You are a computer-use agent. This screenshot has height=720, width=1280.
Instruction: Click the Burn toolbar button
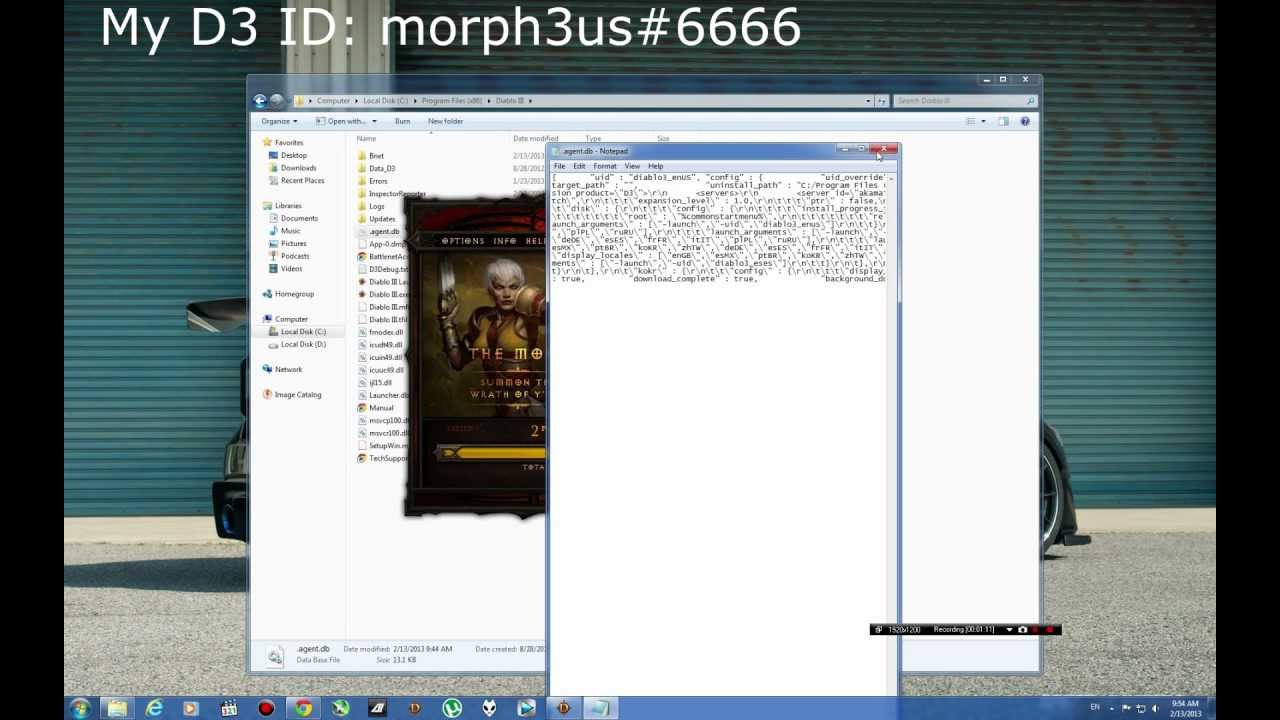click(402, 121)
